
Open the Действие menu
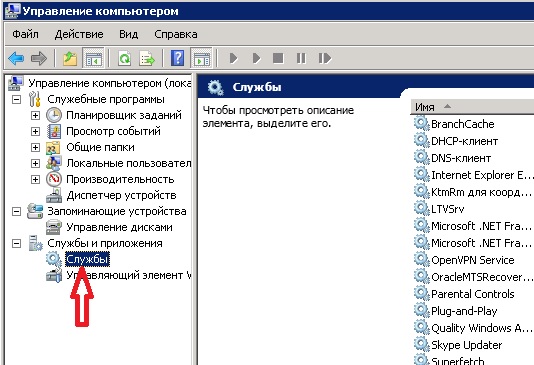tap(79, 34)
